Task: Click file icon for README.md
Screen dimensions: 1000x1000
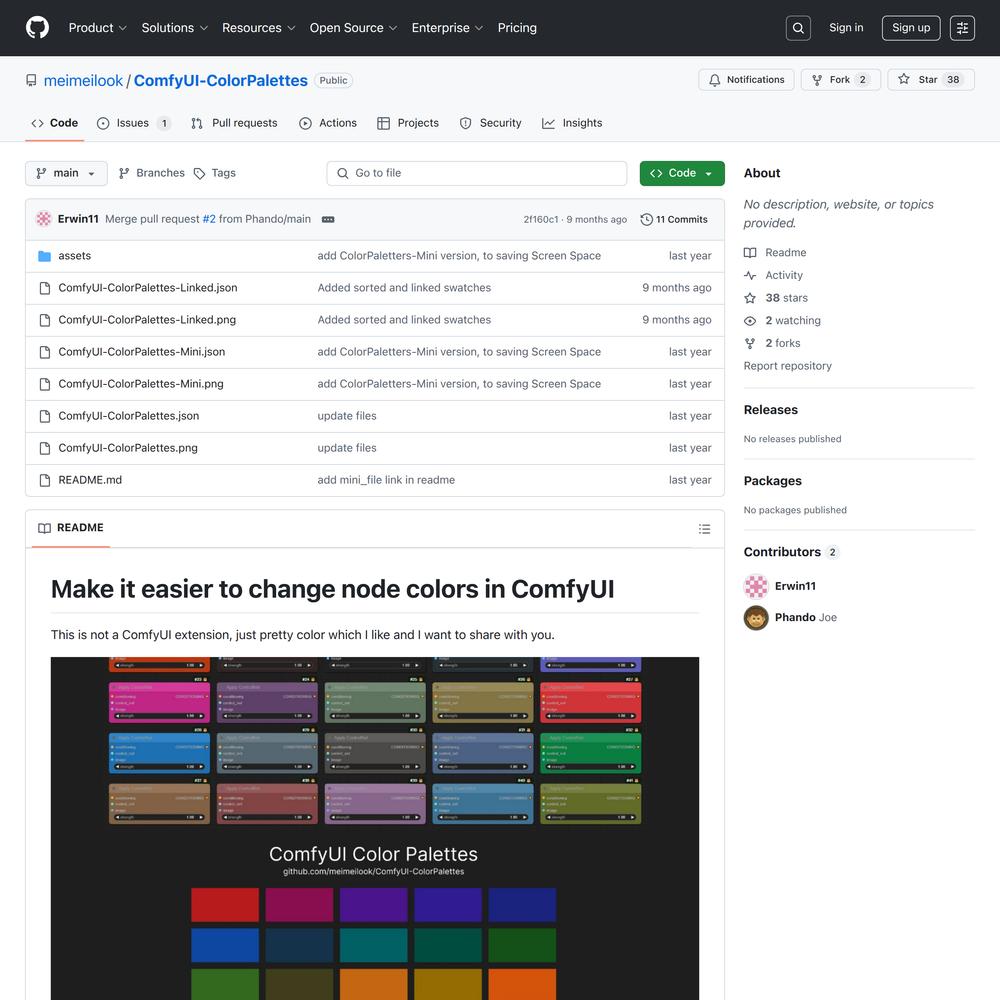Action: click(x=45, y=480)
